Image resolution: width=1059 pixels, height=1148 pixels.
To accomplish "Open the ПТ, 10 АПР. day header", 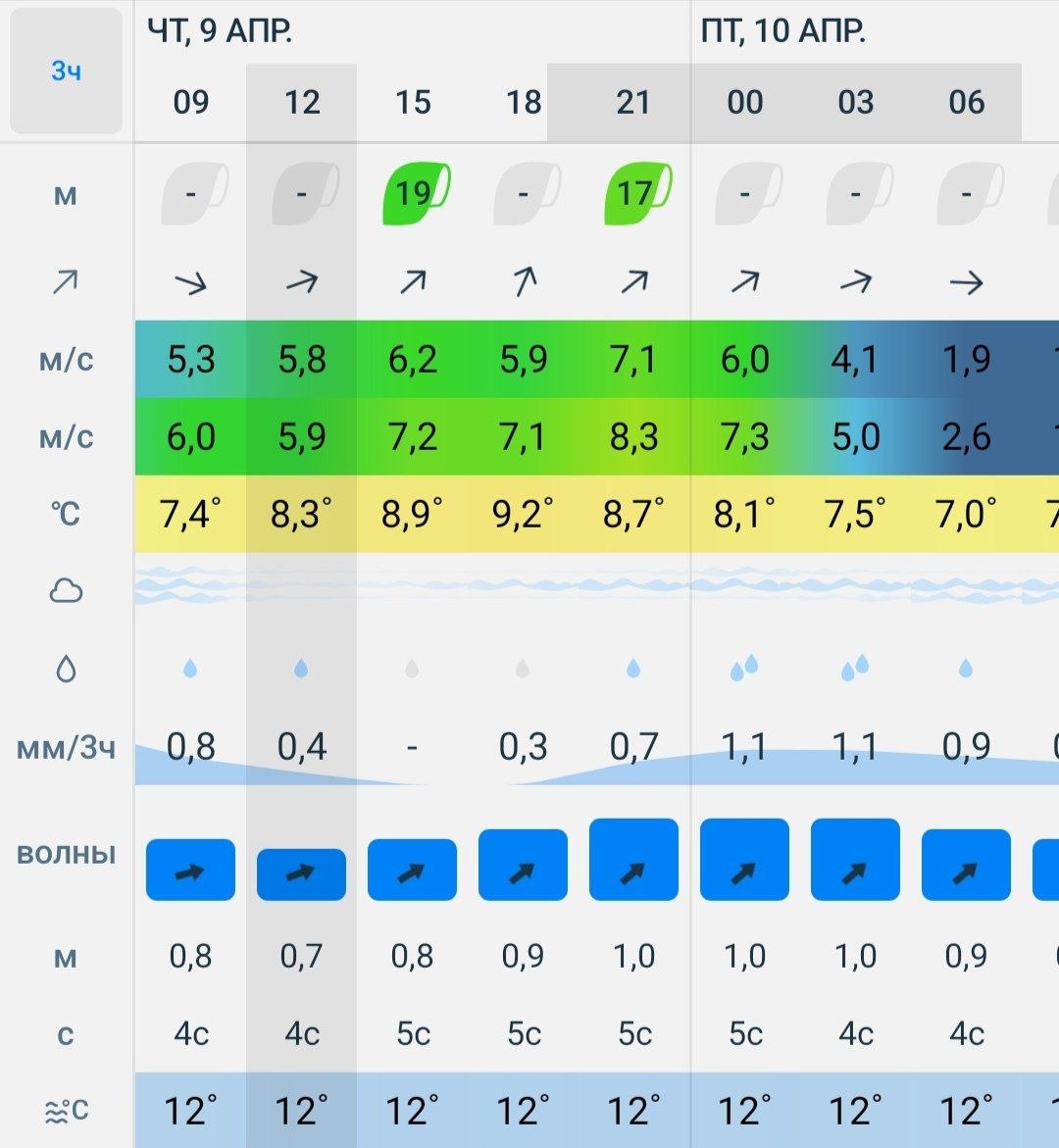I will coord(783,32).
